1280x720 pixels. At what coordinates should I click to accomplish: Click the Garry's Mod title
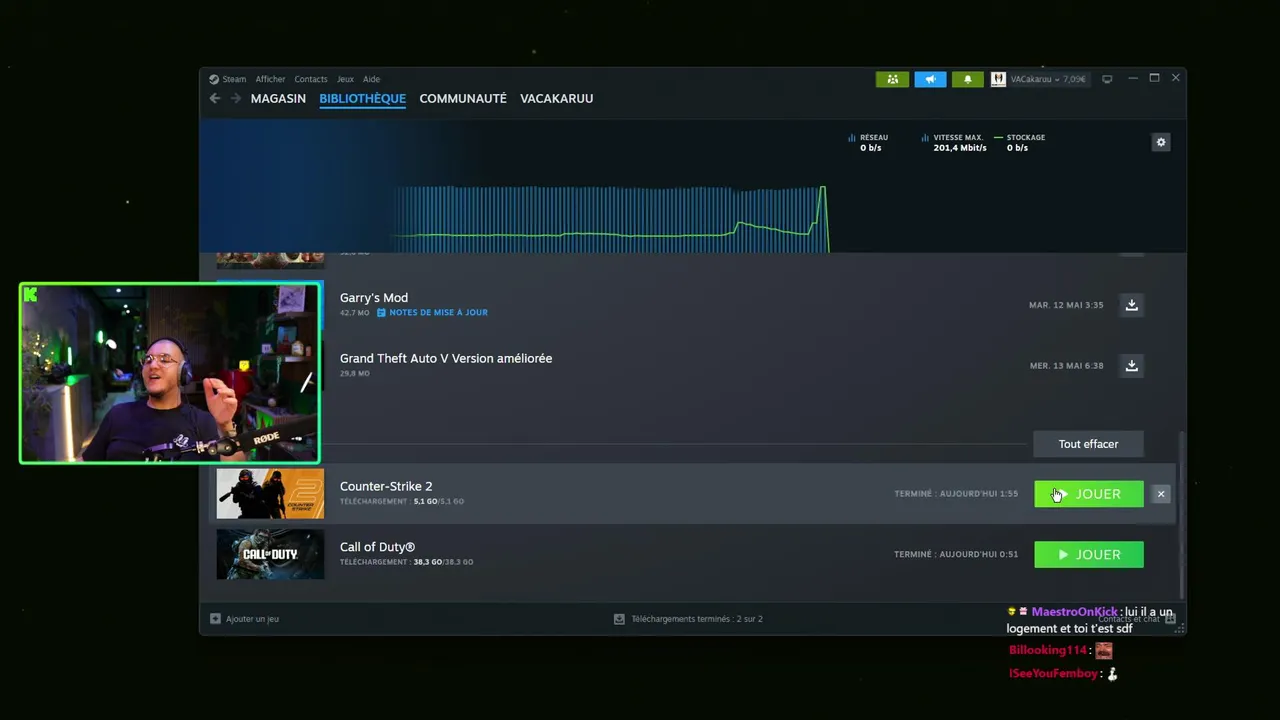click(374, 298)
